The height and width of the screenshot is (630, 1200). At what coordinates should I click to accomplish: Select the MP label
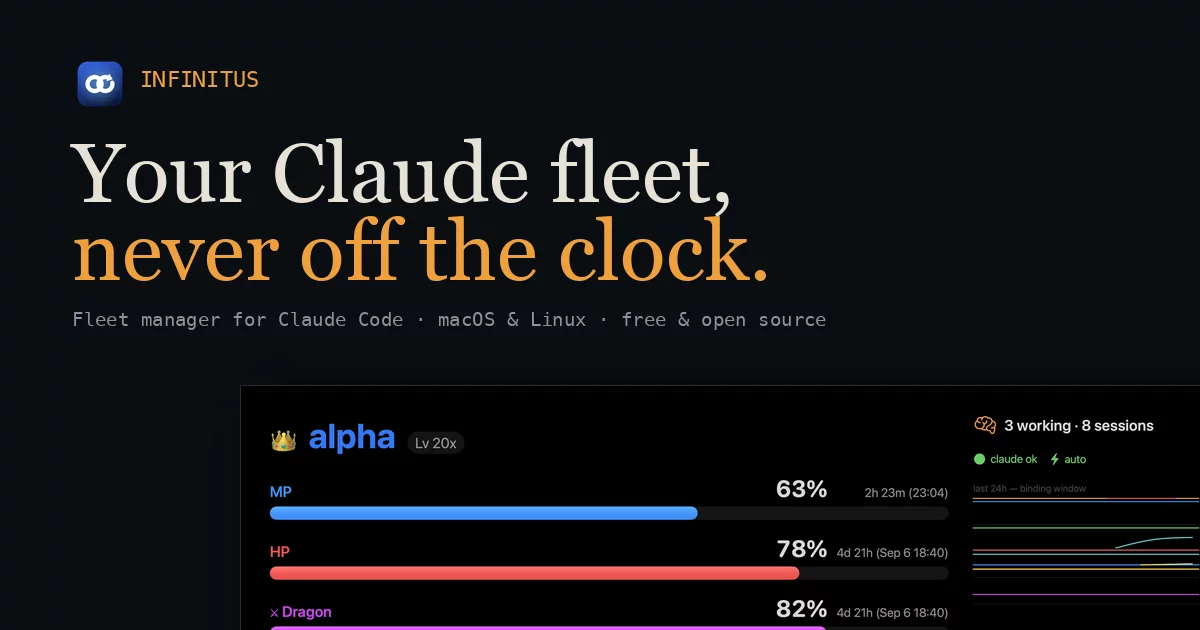tap(281, 492)
